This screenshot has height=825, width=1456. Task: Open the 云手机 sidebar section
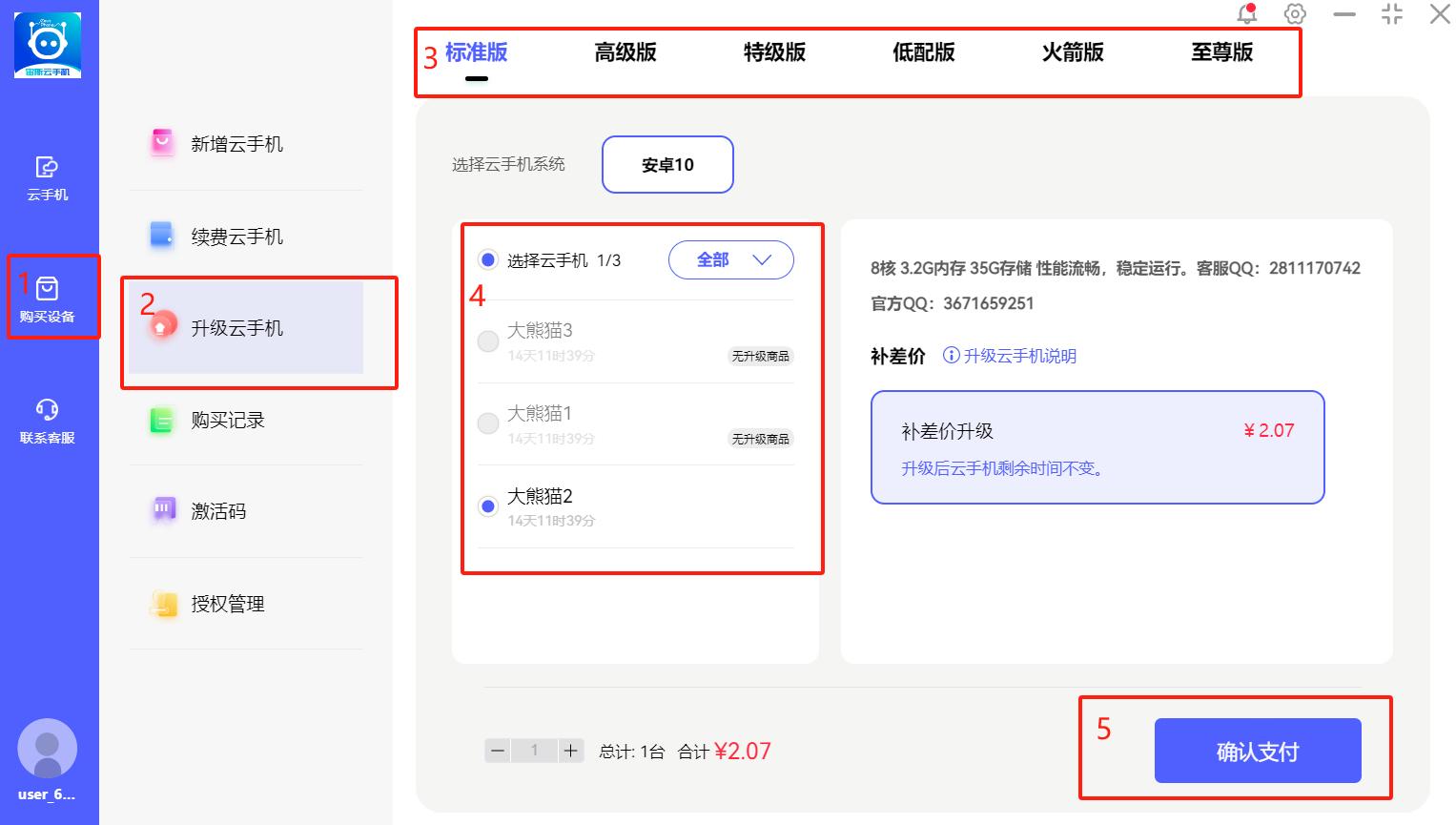click(47, 177)
